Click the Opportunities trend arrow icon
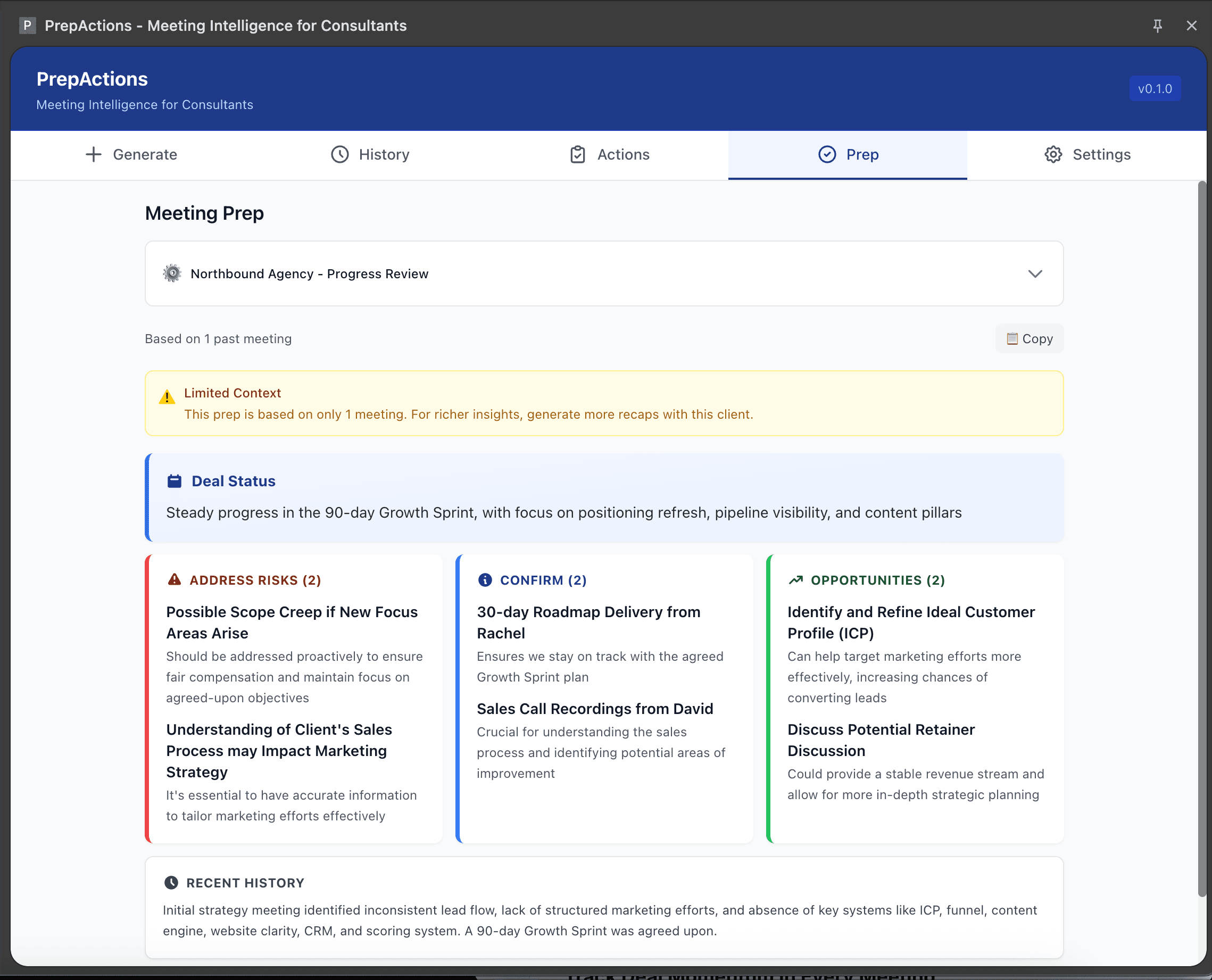 796,580
